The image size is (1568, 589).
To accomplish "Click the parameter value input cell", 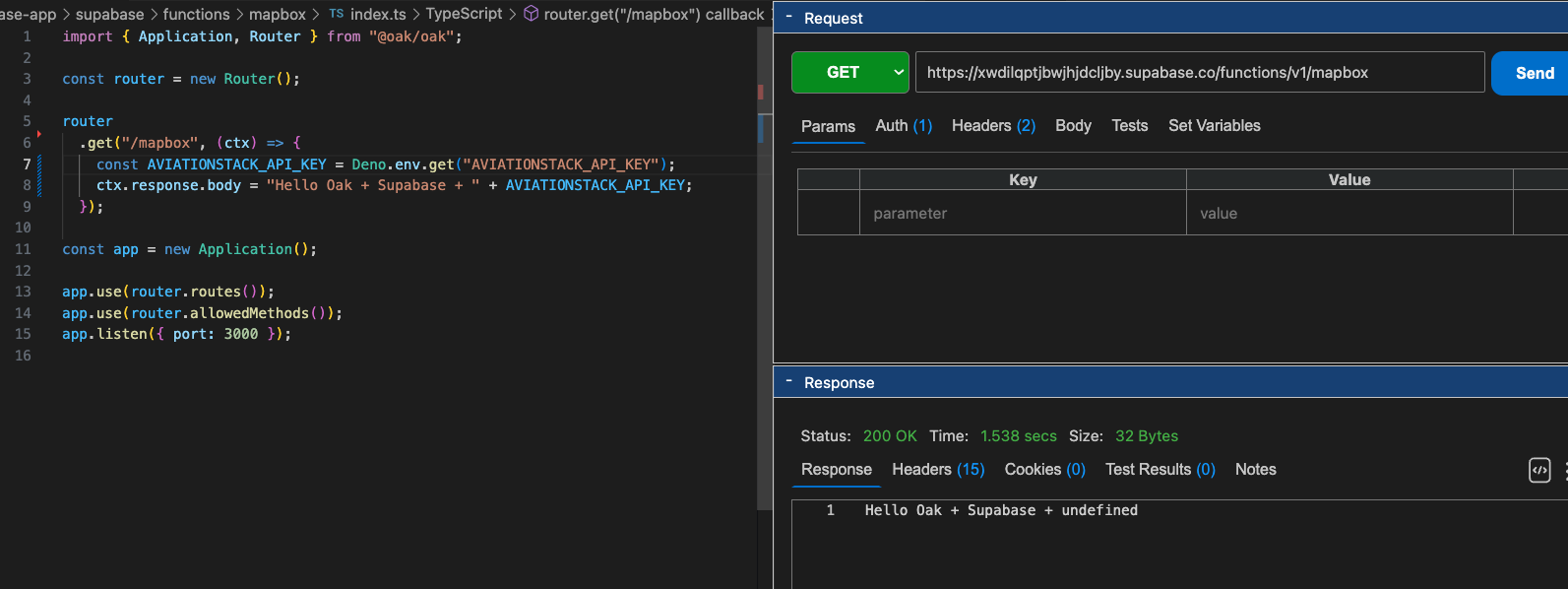I will [x=1349, y=213].
